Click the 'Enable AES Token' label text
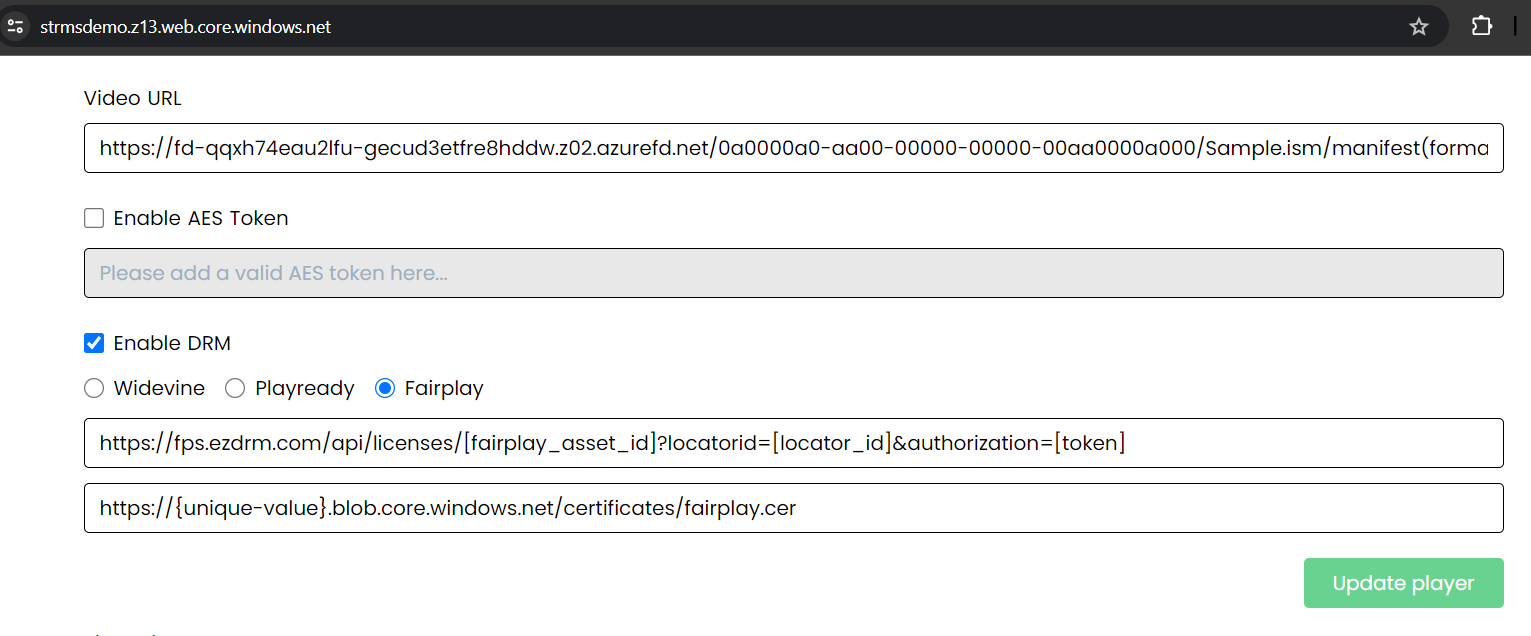 [201, 218]
